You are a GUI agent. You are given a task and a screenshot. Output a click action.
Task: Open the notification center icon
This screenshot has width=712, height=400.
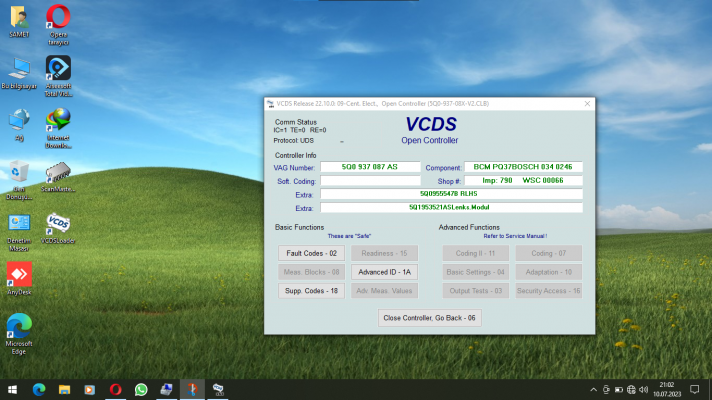694,390
